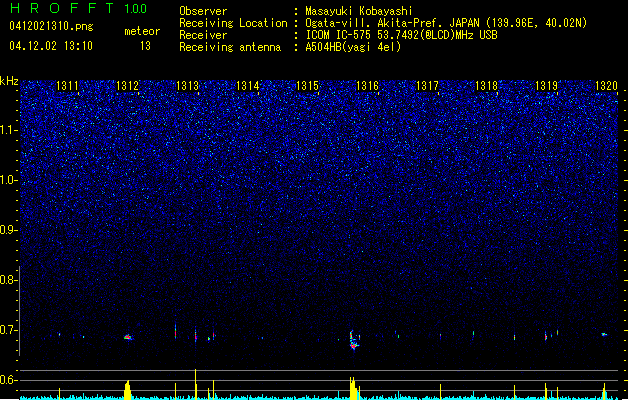Click the meteor echo near 1312 in spectrogram
The width and height of the screenshot is (629, 400).
pos(128,337)
